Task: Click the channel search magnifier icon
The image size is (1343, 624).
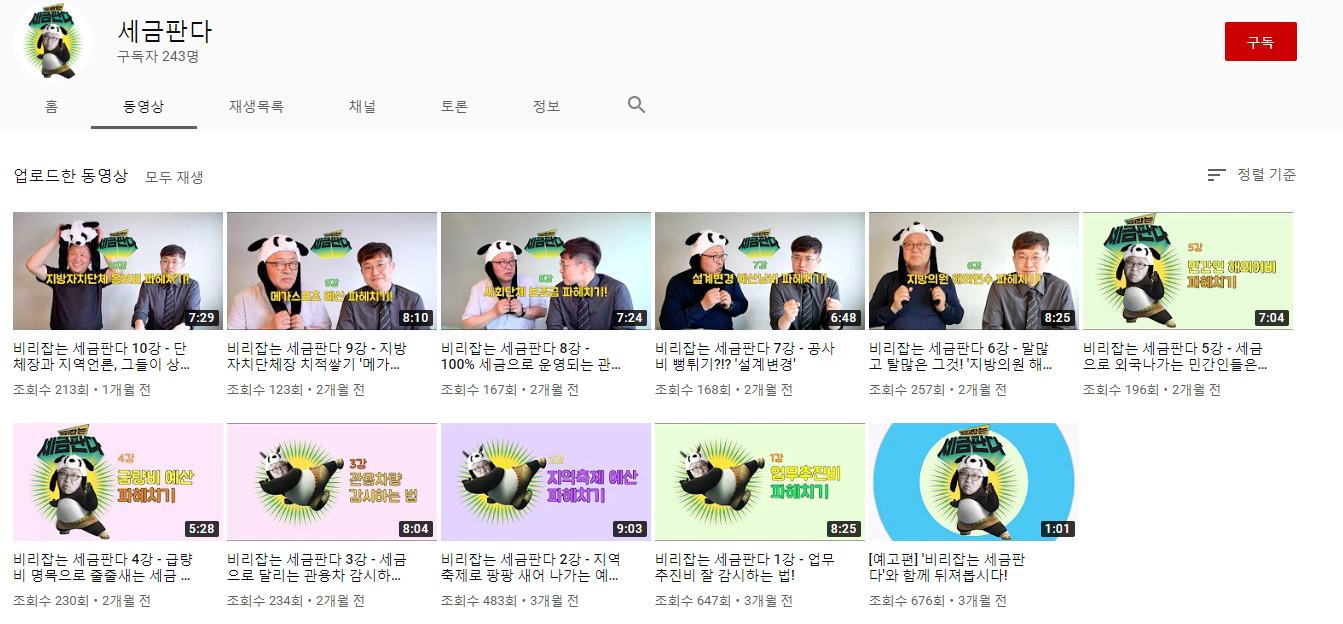Action: (x=636, y=105)
